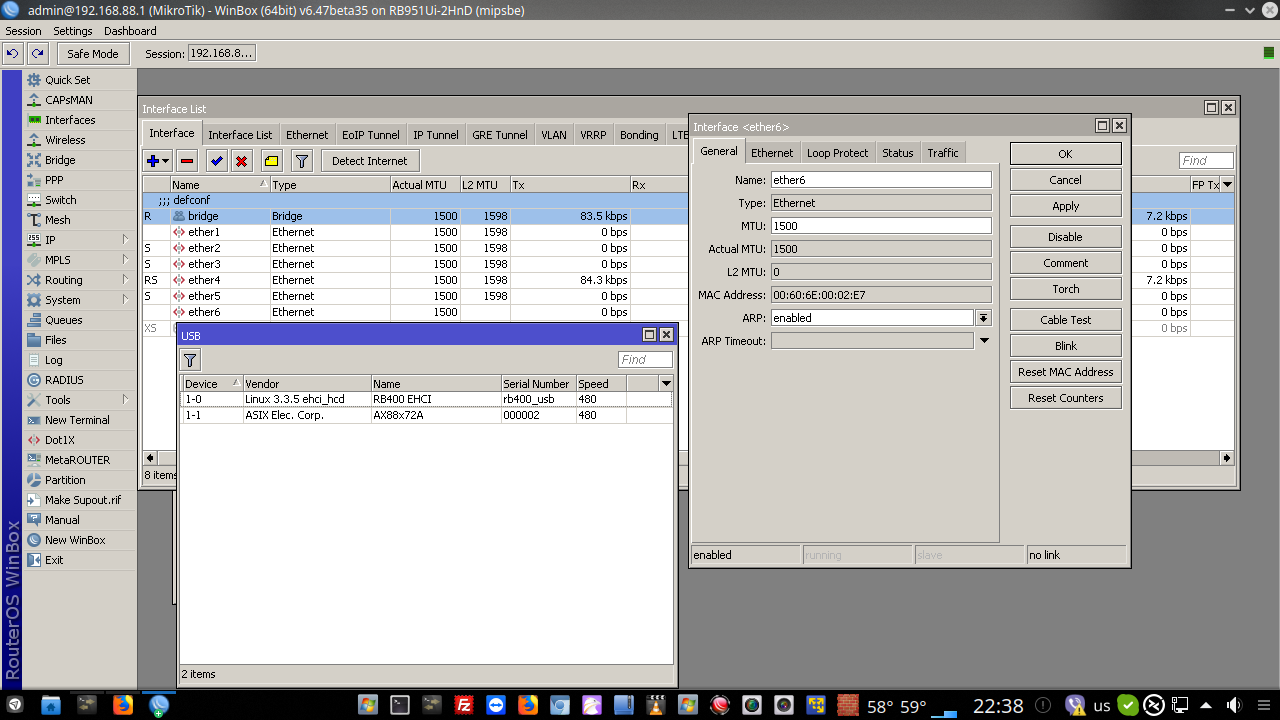Click the Torch button
Image resolution: width=1280 pixels, height=720 pixels.
click(1065, 289)
